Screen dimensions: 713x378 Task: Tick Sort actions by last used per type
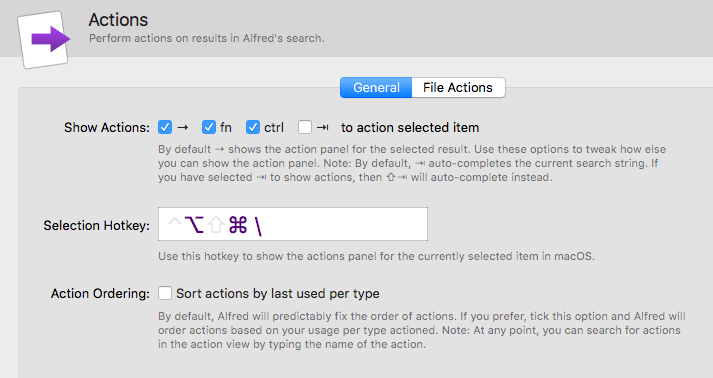[x=165, y=293]
